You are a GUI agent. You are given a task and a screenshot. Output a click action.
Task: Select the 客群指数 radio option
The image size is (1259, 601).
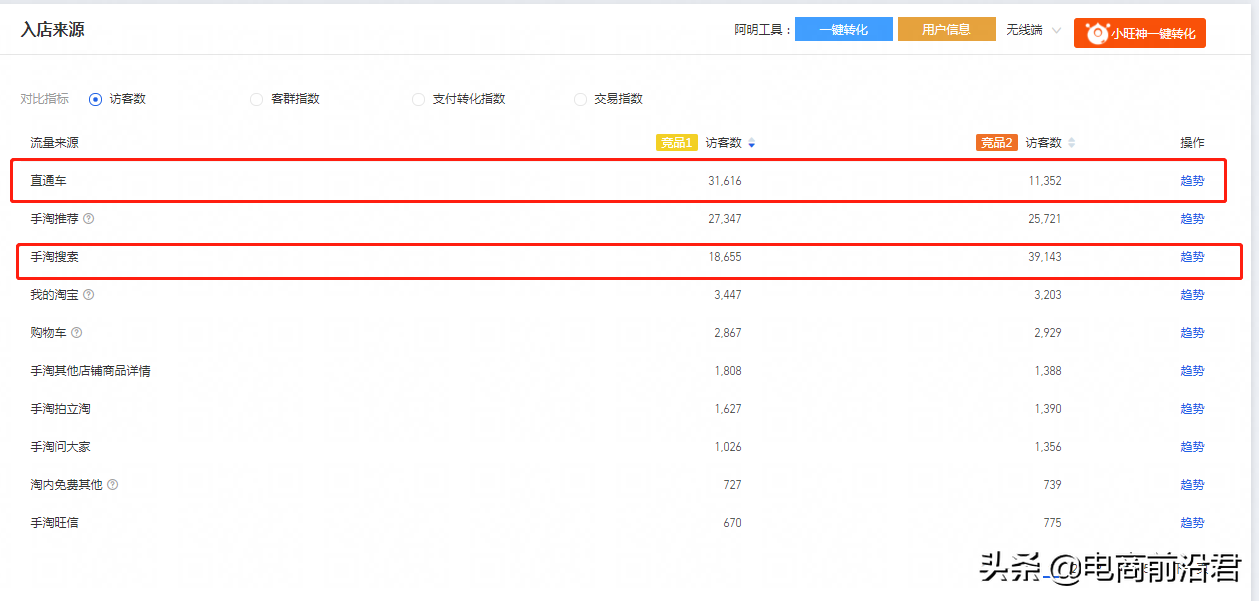point(257,99)
